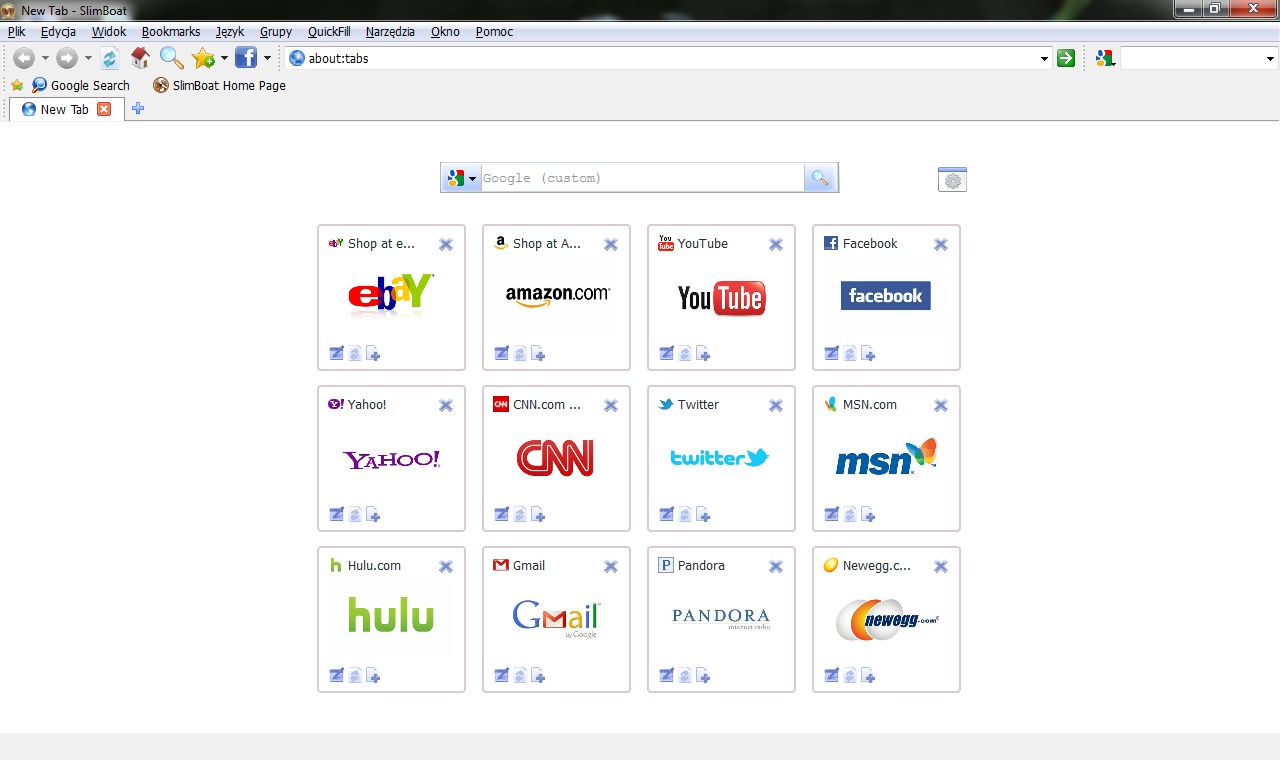Open the QuickFill menu

[329, 32]
